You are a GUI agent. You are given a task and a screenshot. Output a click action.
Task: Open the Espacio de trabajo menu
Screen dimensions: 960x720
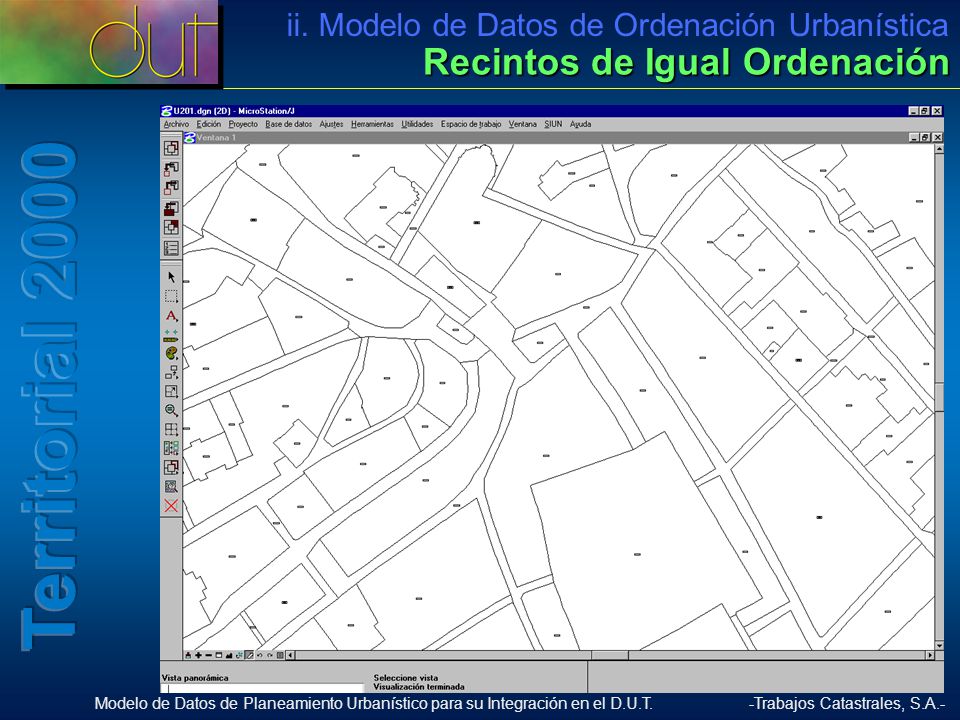tap(471, 124)
